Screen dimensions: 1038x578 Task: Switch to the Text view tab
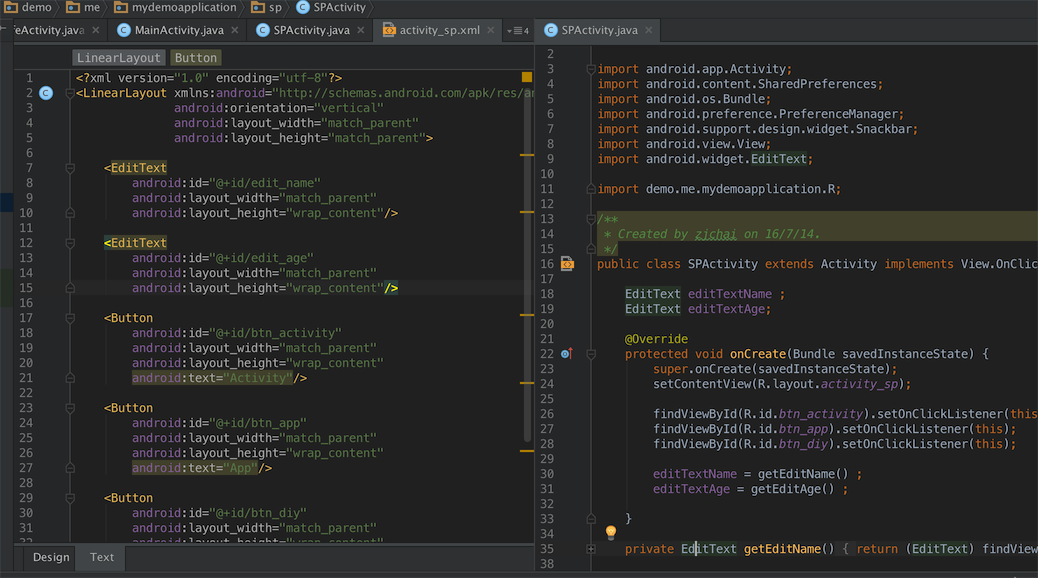102,557
